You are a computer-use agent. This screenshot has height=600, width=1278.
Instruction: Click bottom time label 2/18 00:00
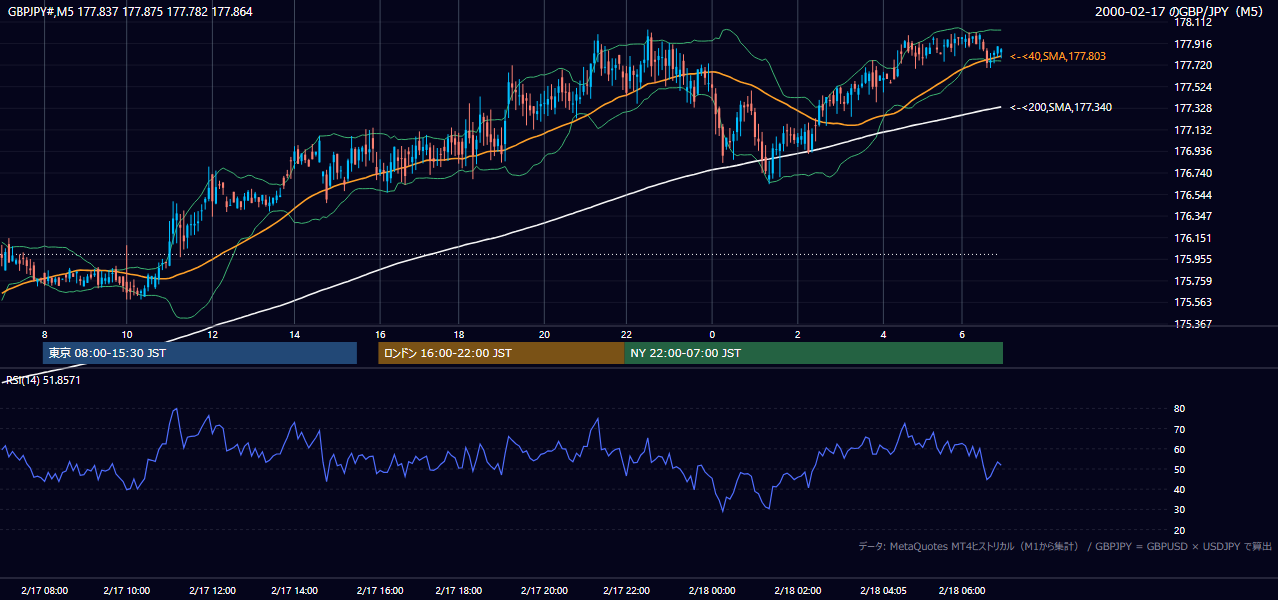[x=712, y=591]
